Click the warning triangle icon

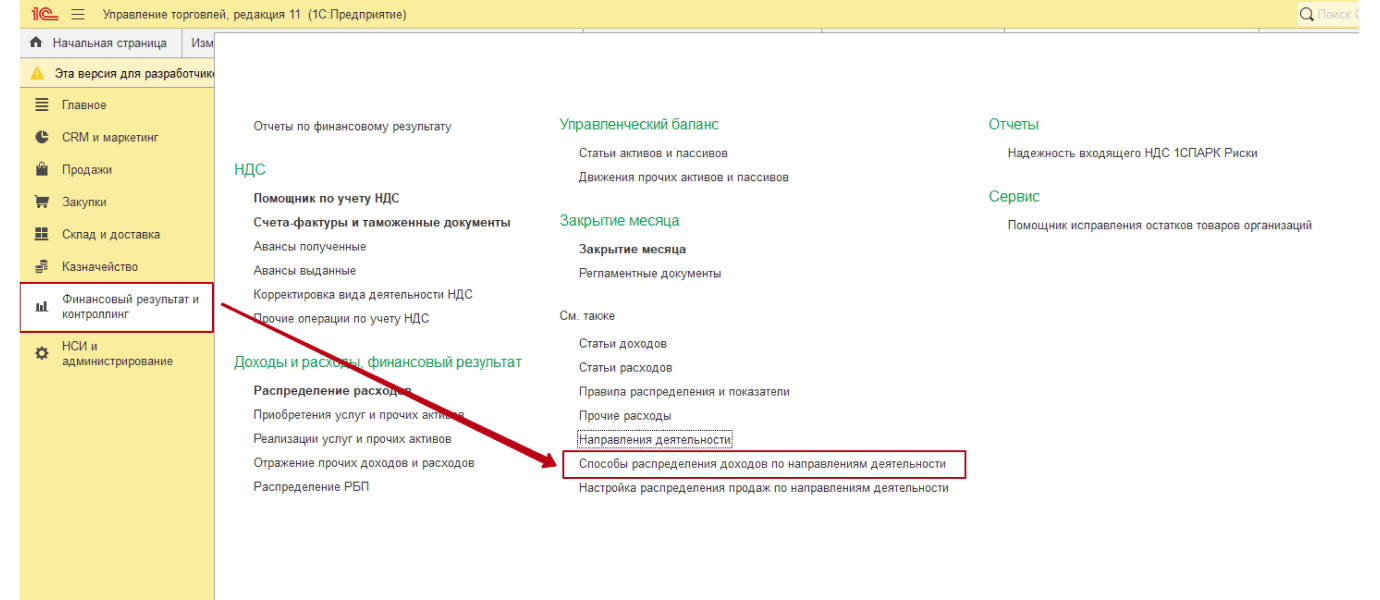coord(37,73)
